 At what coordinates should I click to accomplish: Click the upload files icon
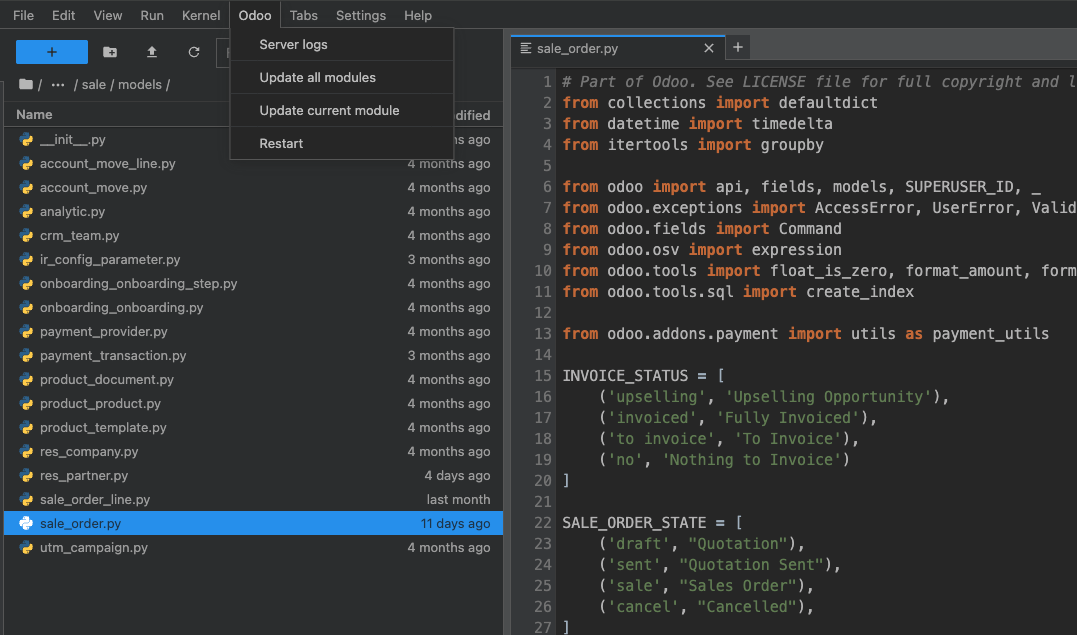(x=152, y=52)
